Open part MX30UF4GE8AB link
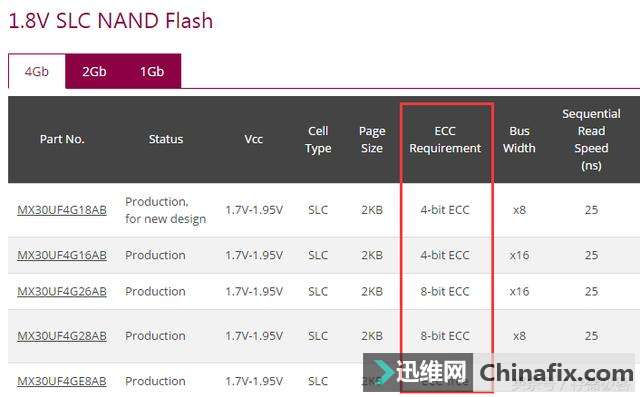640x397 pixels. [62, 381]
